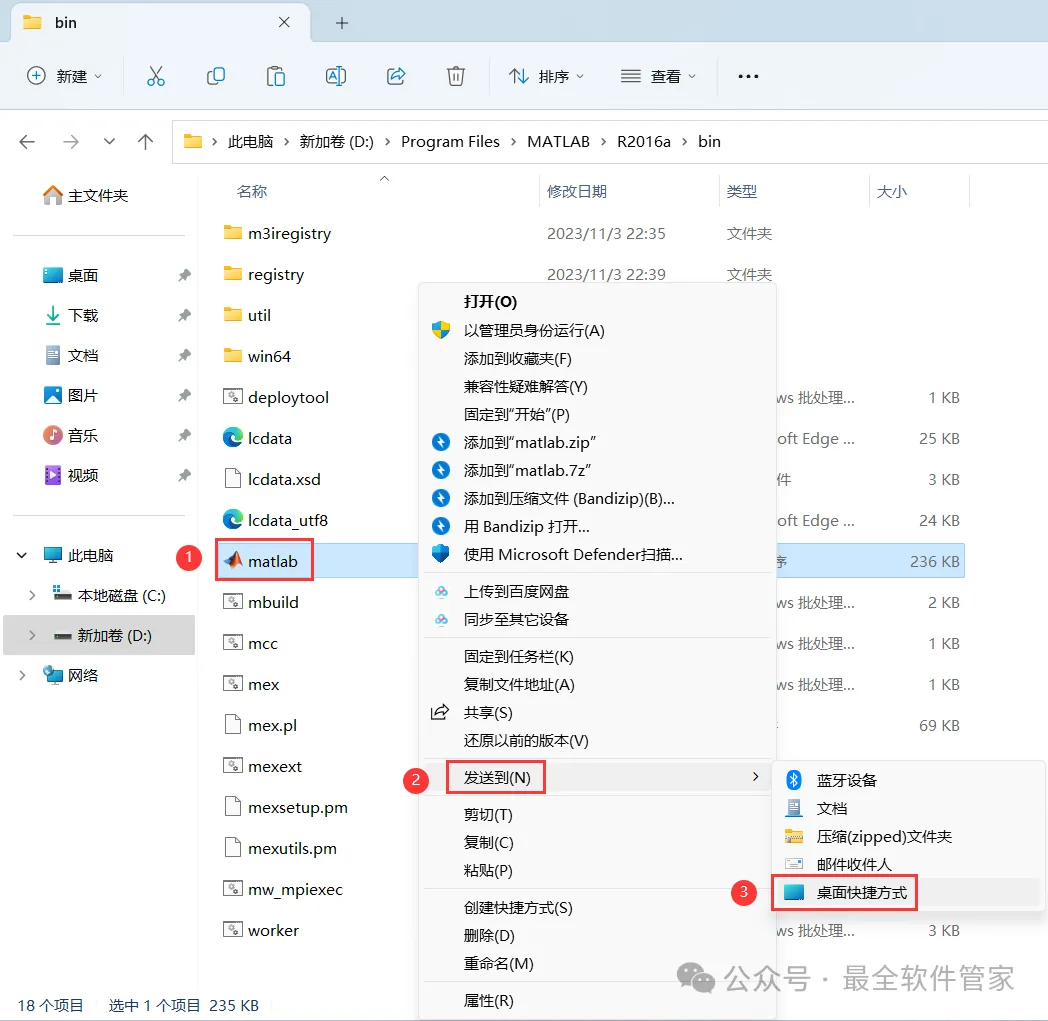
Task: Open the recent locations chevron dropdown
Action: [x=110, y=142]
